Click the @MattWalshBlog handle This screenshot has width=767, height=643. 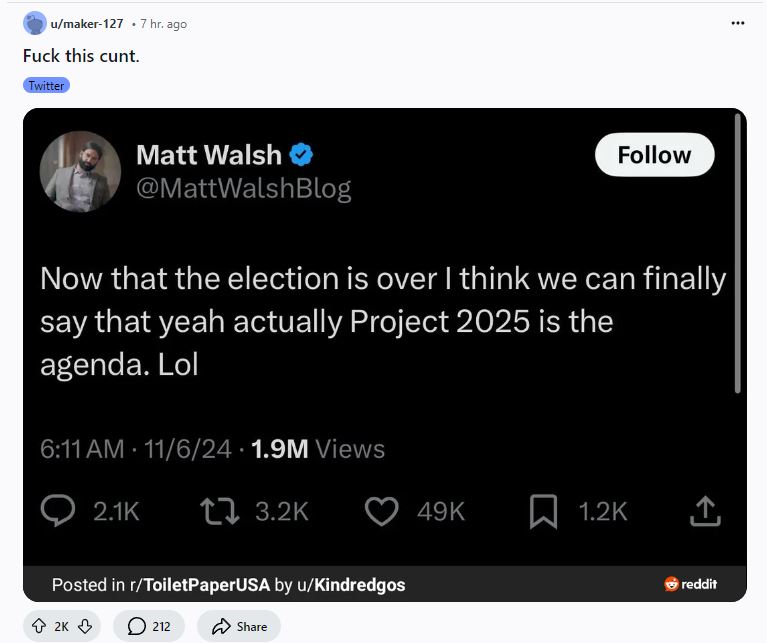(x=244, y=189)
